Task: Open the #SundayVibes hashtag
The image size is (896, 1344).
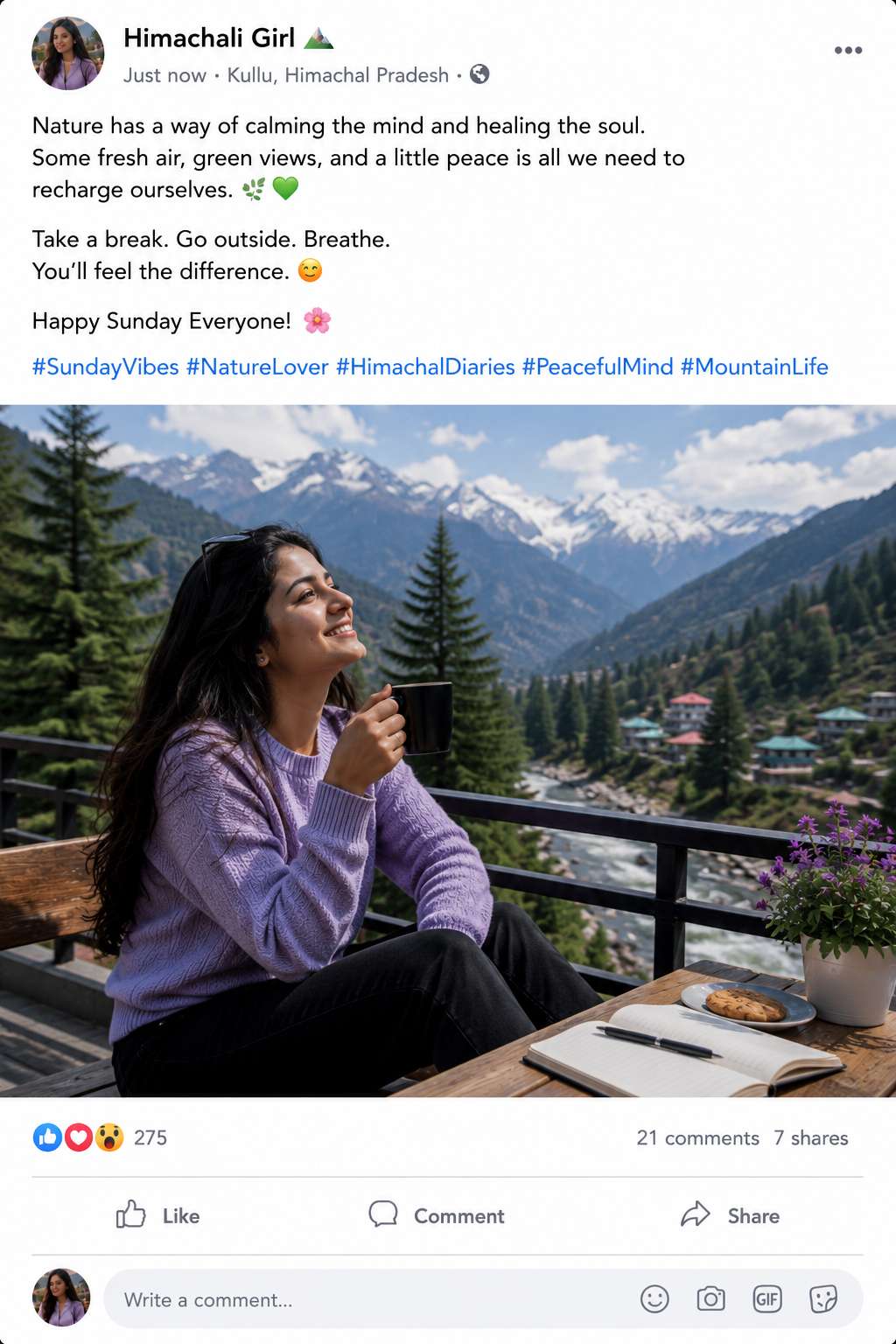Action: pyautogui.click(x=106, y=367)
